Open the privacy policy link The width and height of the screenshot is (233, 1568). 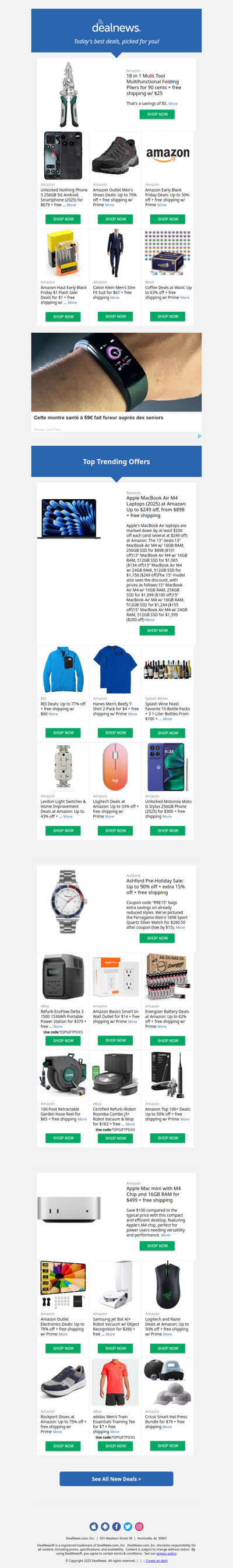click(x=166, y=1553)
